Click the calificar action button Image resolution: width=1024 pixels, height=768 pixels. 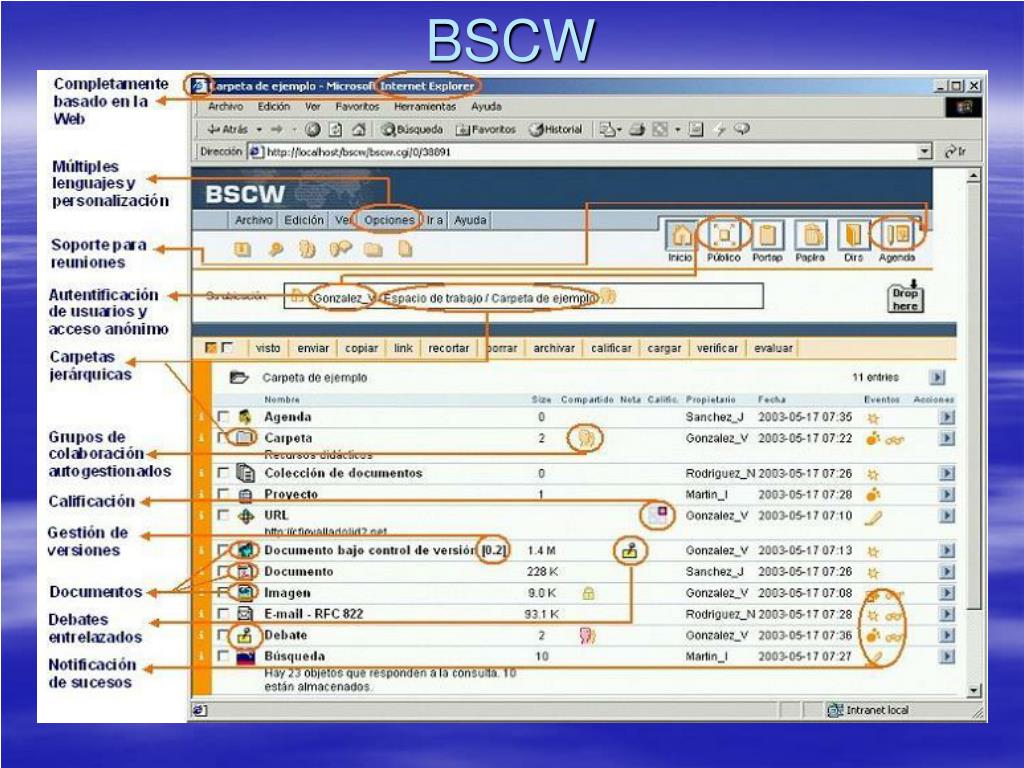tap(611, 348)
